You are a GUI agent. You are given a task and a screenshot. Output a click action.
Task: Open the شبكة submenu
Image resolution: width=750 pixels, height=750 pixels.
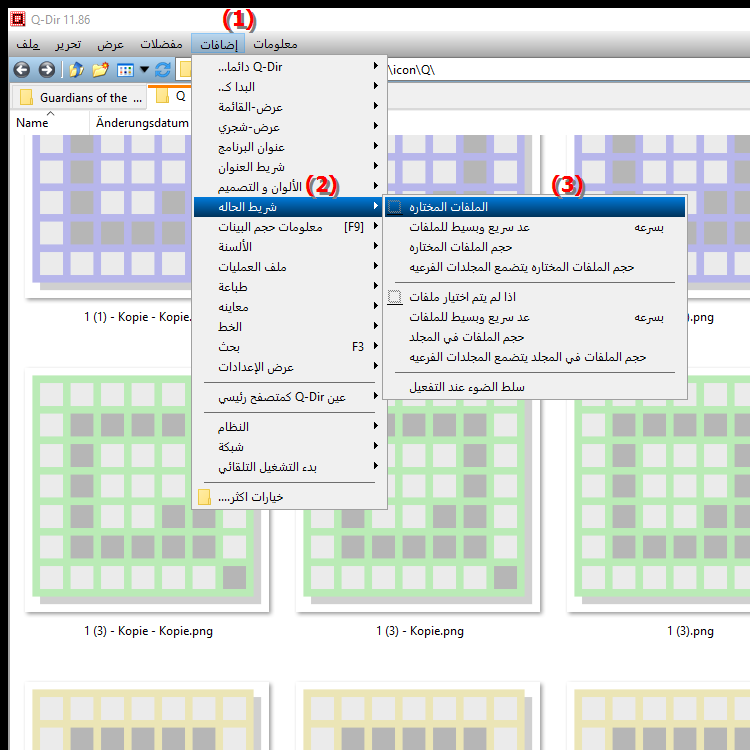tap(288, 447)
